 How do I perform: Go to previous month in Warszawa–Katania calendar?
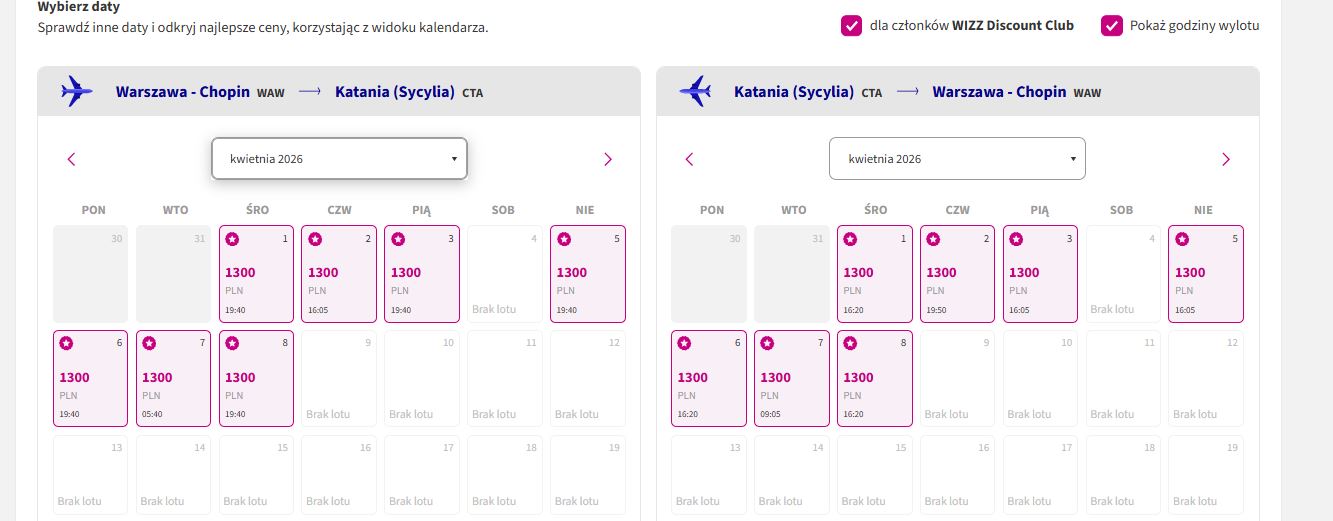[x=71, y=159]
